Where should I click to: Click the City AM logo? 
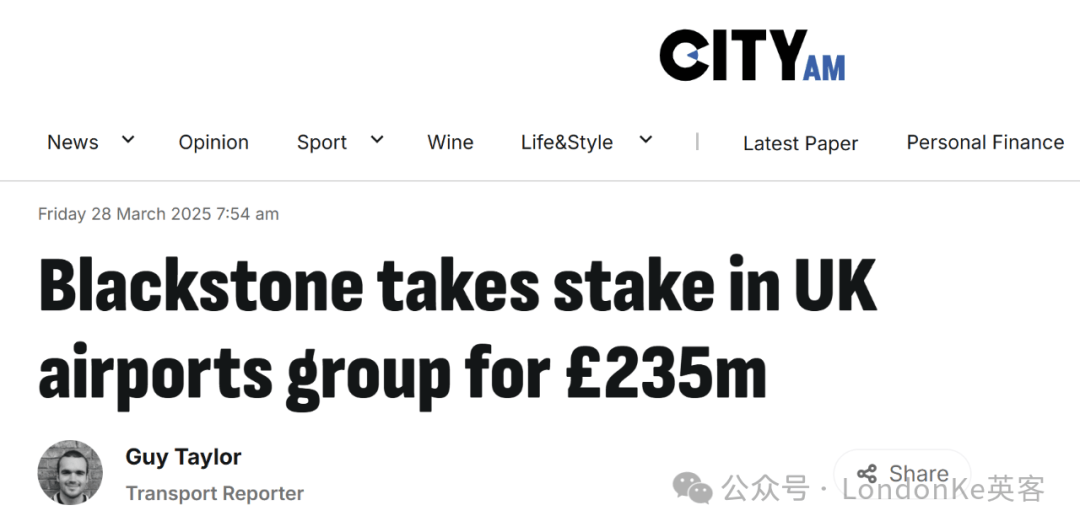752,55
